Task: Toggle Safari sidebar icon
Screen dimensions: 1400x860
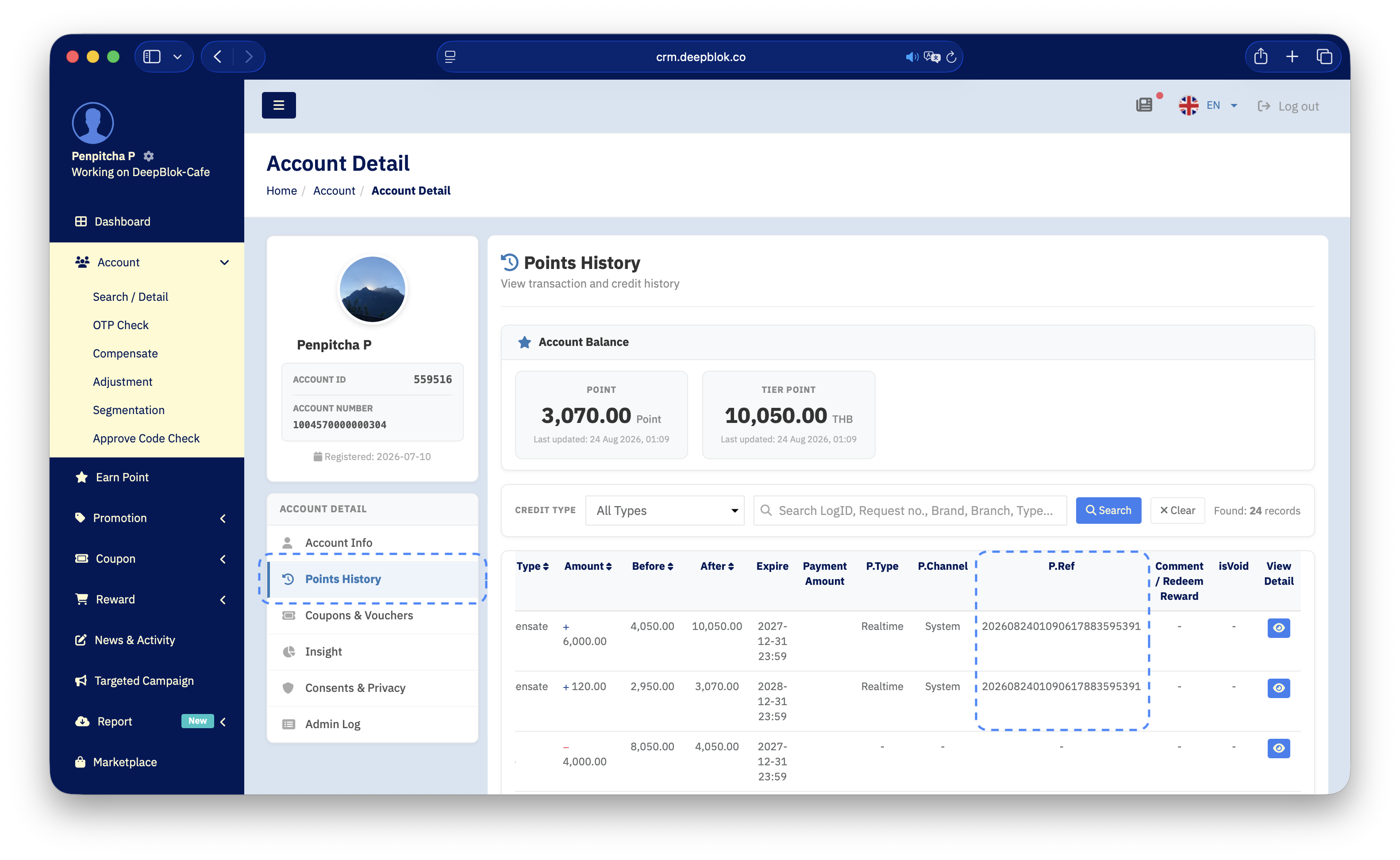Action: click(152, 56)
